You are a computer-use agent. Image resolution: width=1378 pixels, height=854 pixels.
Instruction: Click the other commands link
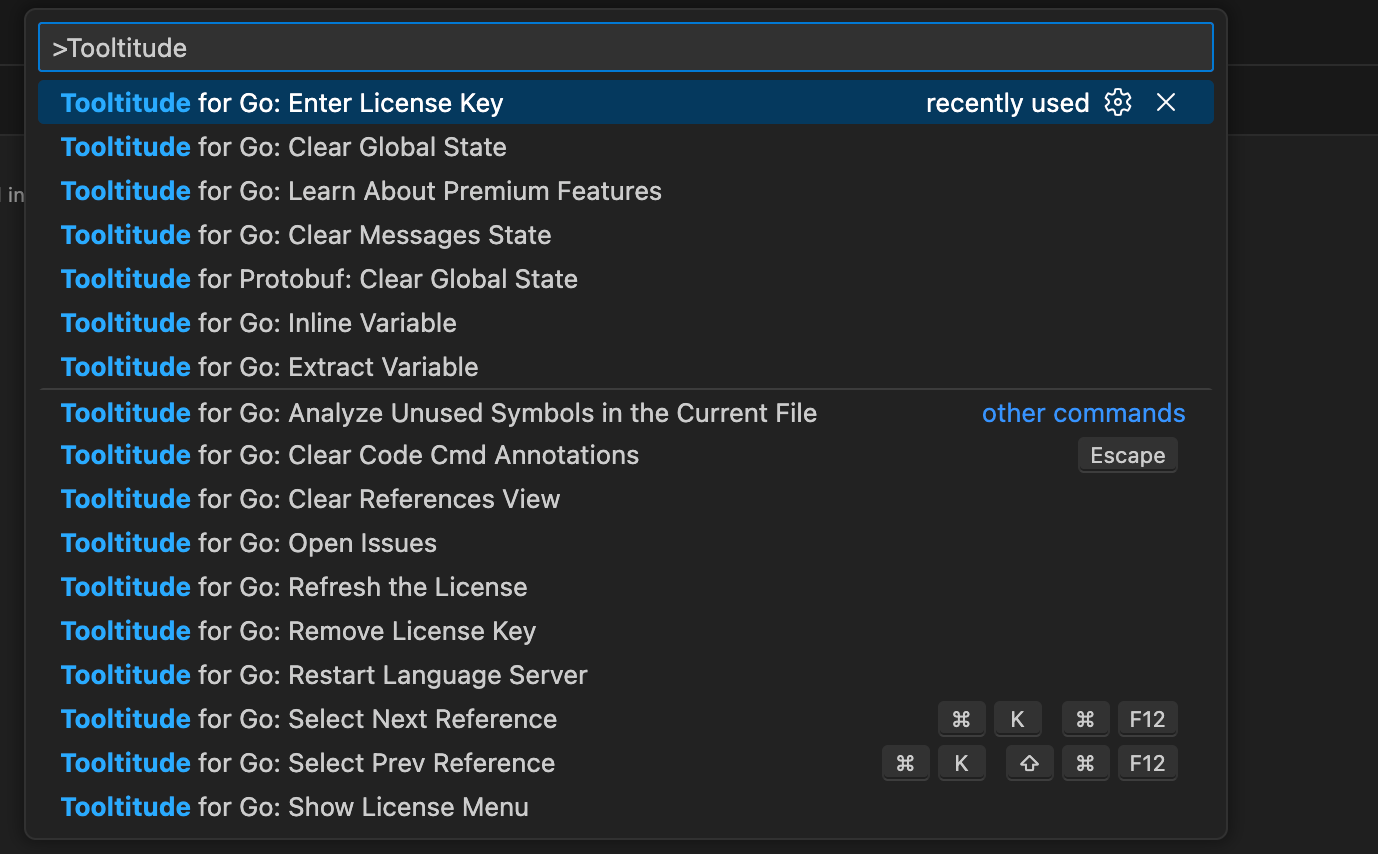1083,412
